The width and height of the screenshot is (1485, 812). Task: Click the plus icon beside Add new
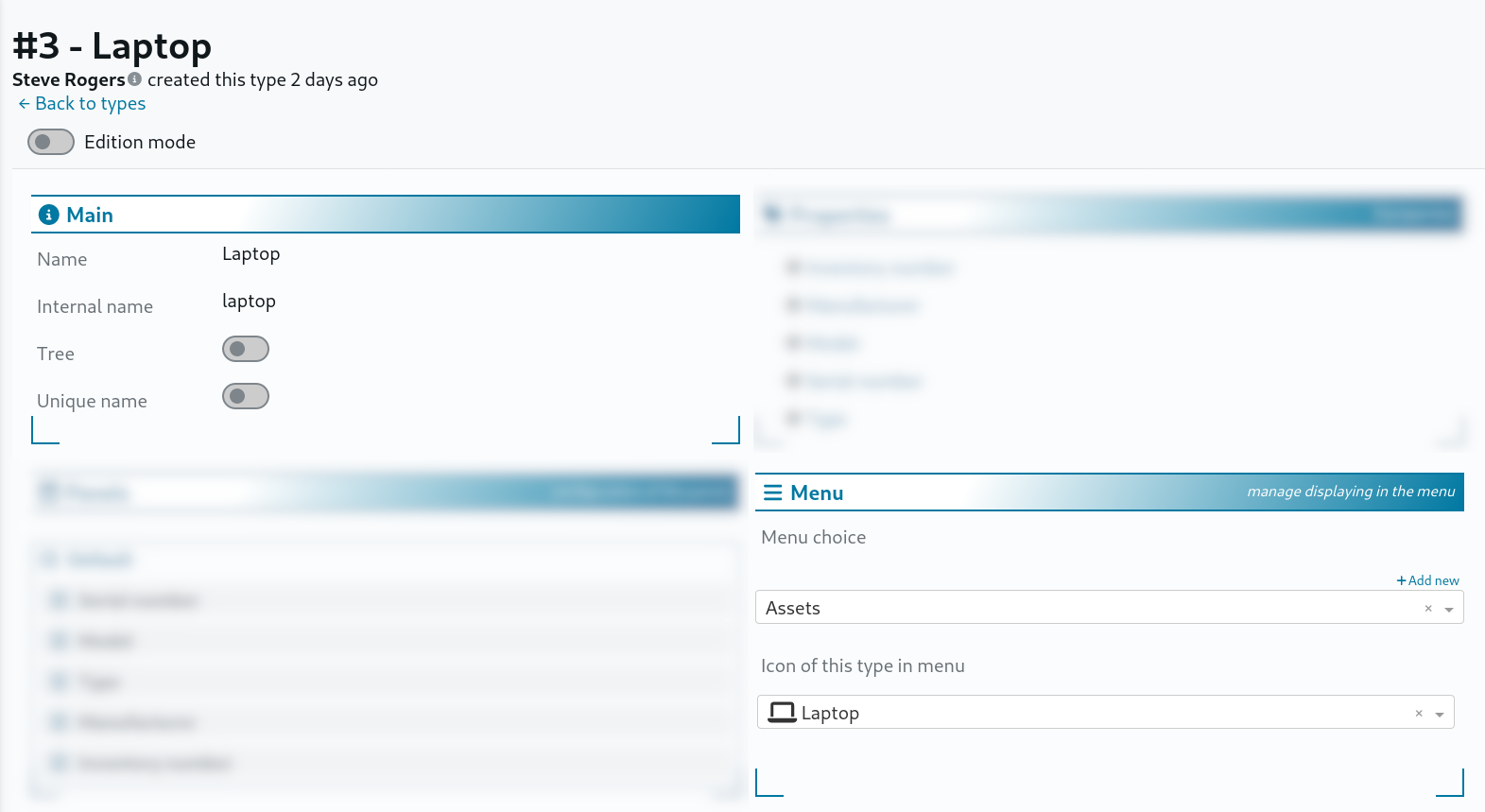1401,580
